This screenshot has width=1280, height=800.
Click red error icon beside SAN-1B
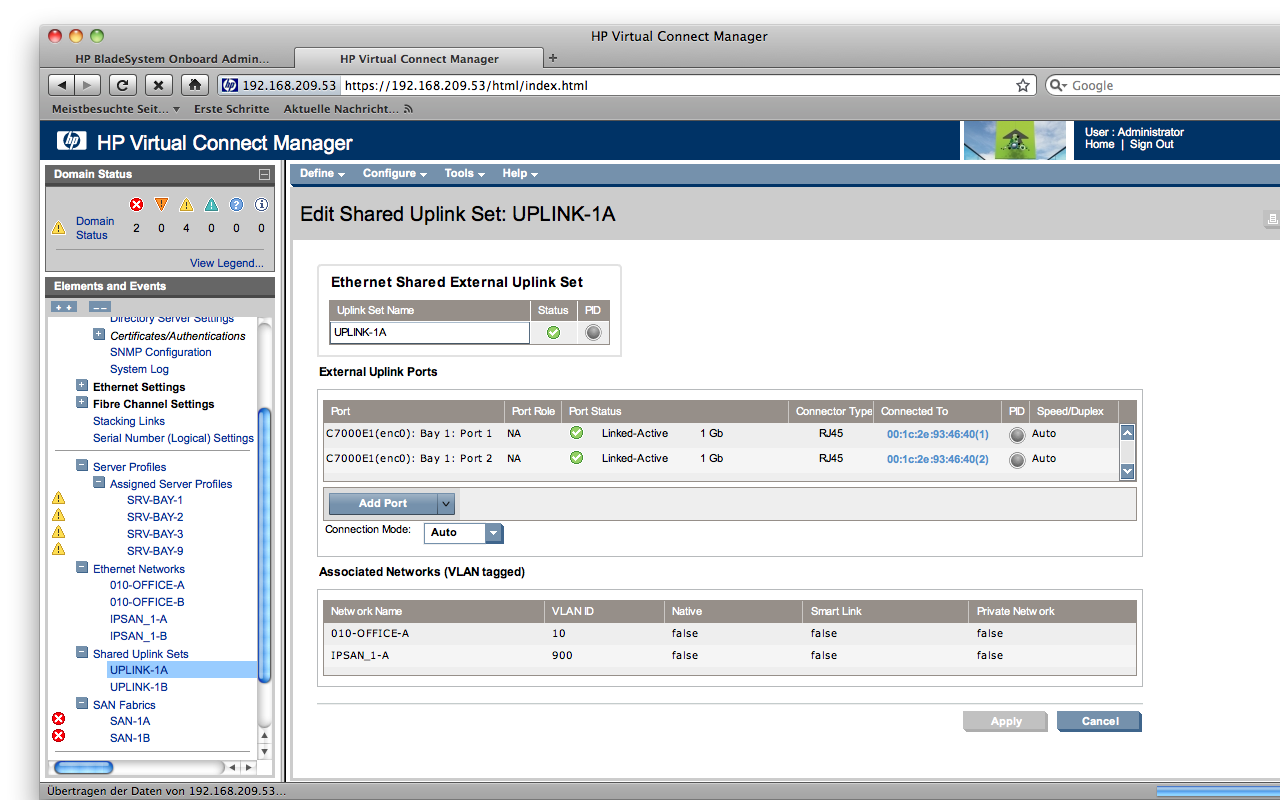click(58, 736)
